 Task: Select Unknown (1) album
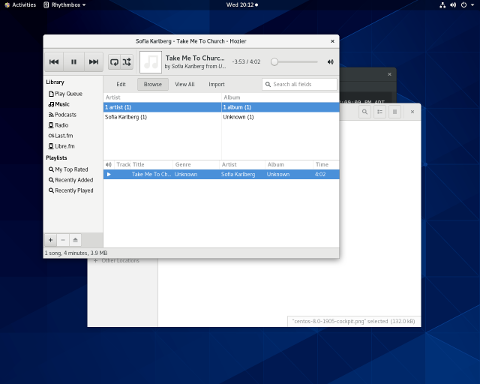[280, 117]
